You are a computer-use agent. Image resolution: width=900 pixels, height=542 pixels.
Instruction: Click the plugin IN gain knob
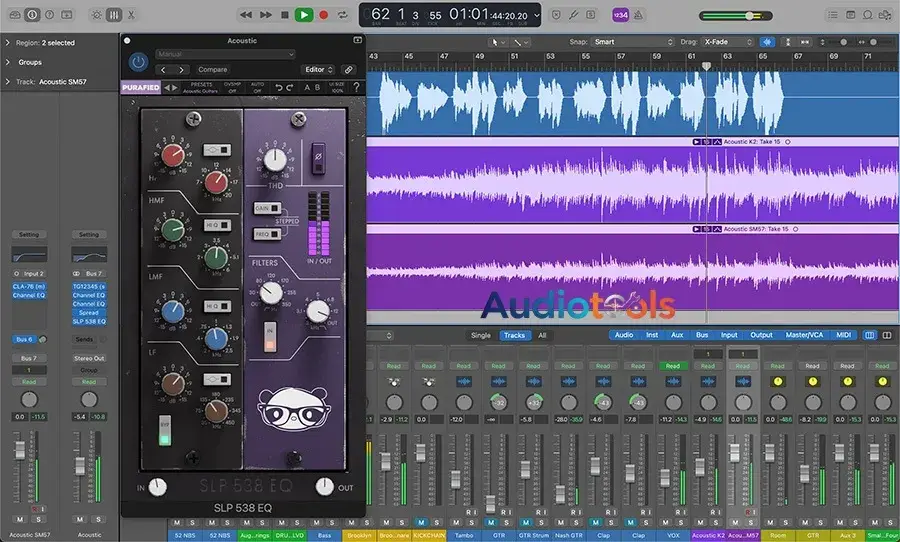point(157,487)
